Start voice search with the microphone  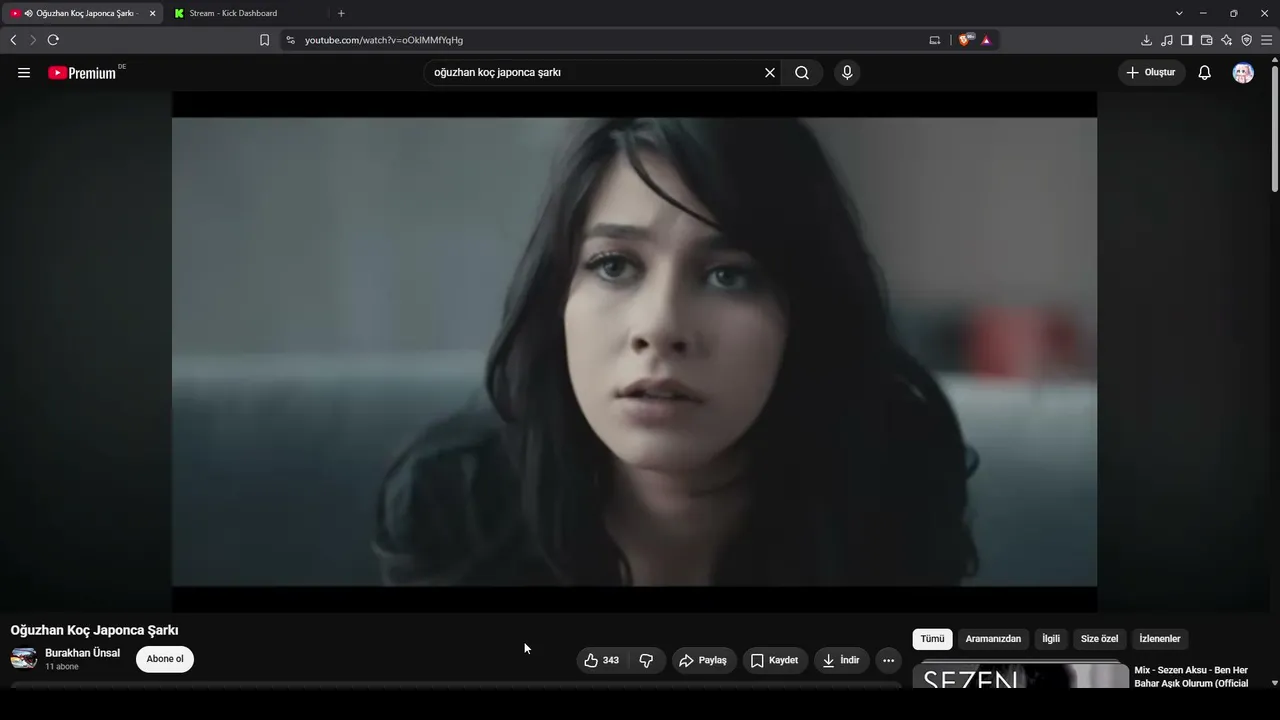pos(847,73)
